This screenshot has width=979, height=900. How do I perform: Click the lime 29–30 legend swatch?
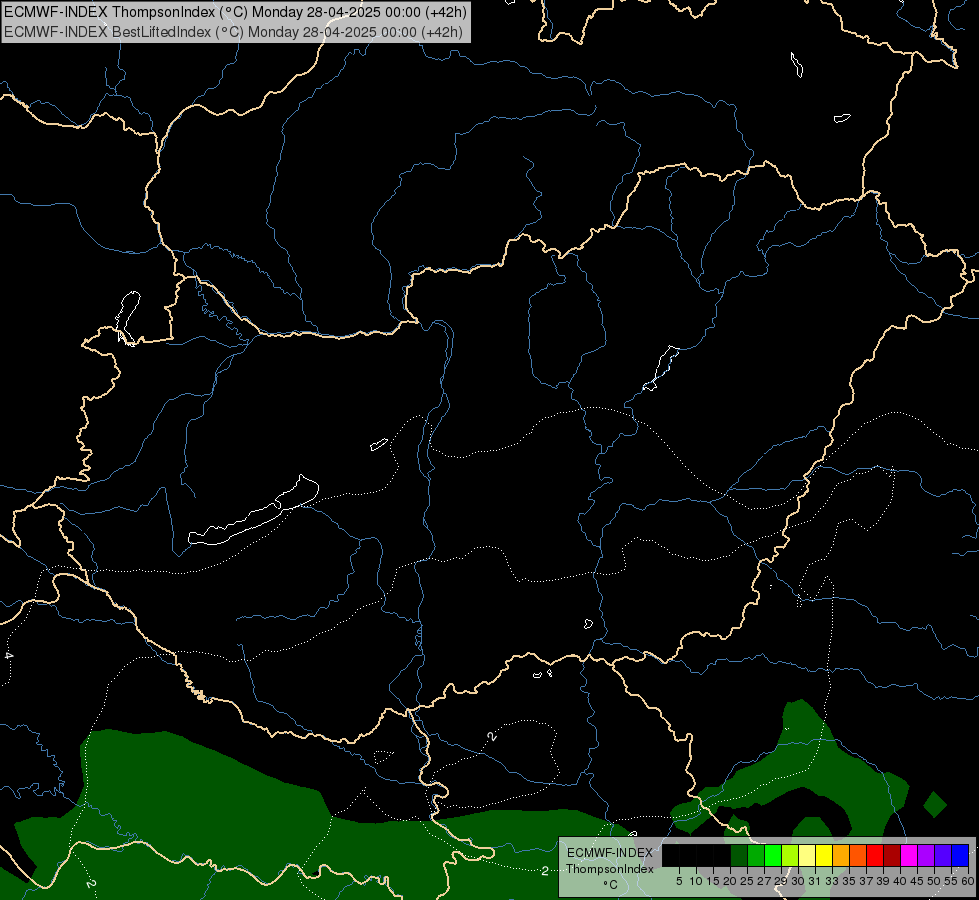click(790, 855)
